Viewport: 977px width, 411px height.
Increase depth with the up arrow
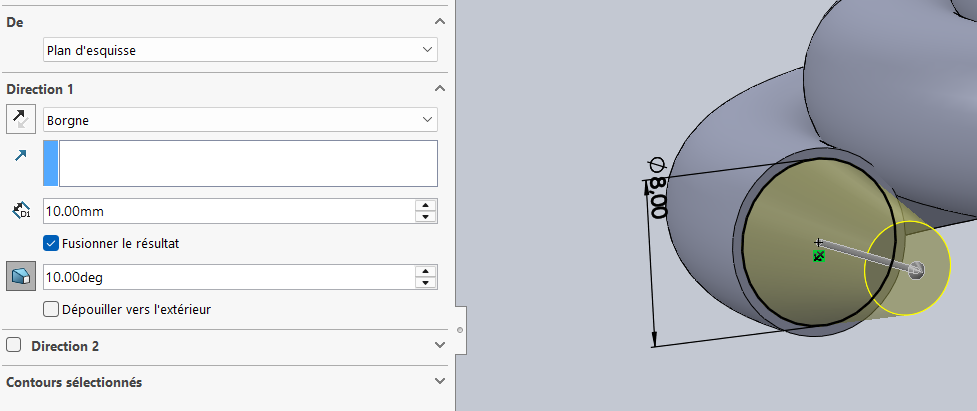click(427, 205)
